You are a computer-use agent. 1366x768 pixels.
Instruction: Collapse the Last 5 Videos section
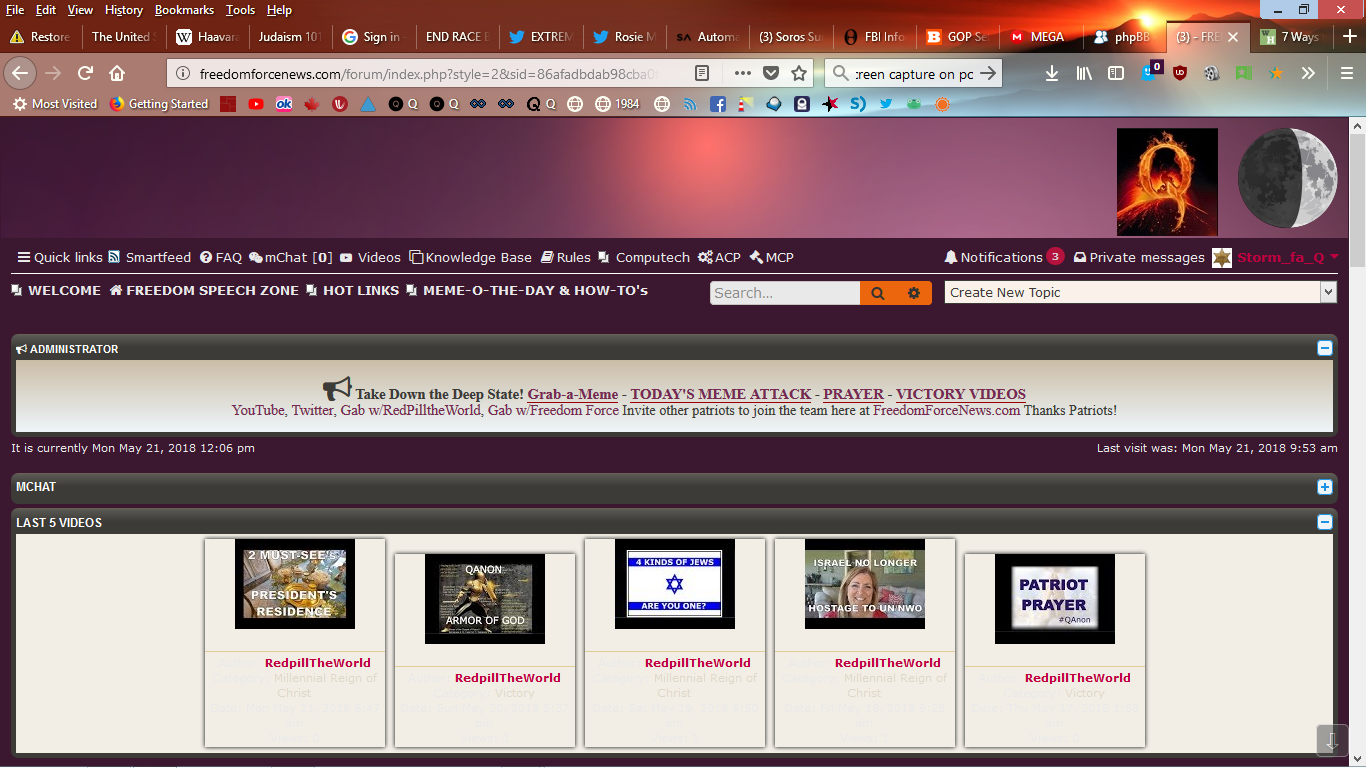click(x=1324, y=522)
